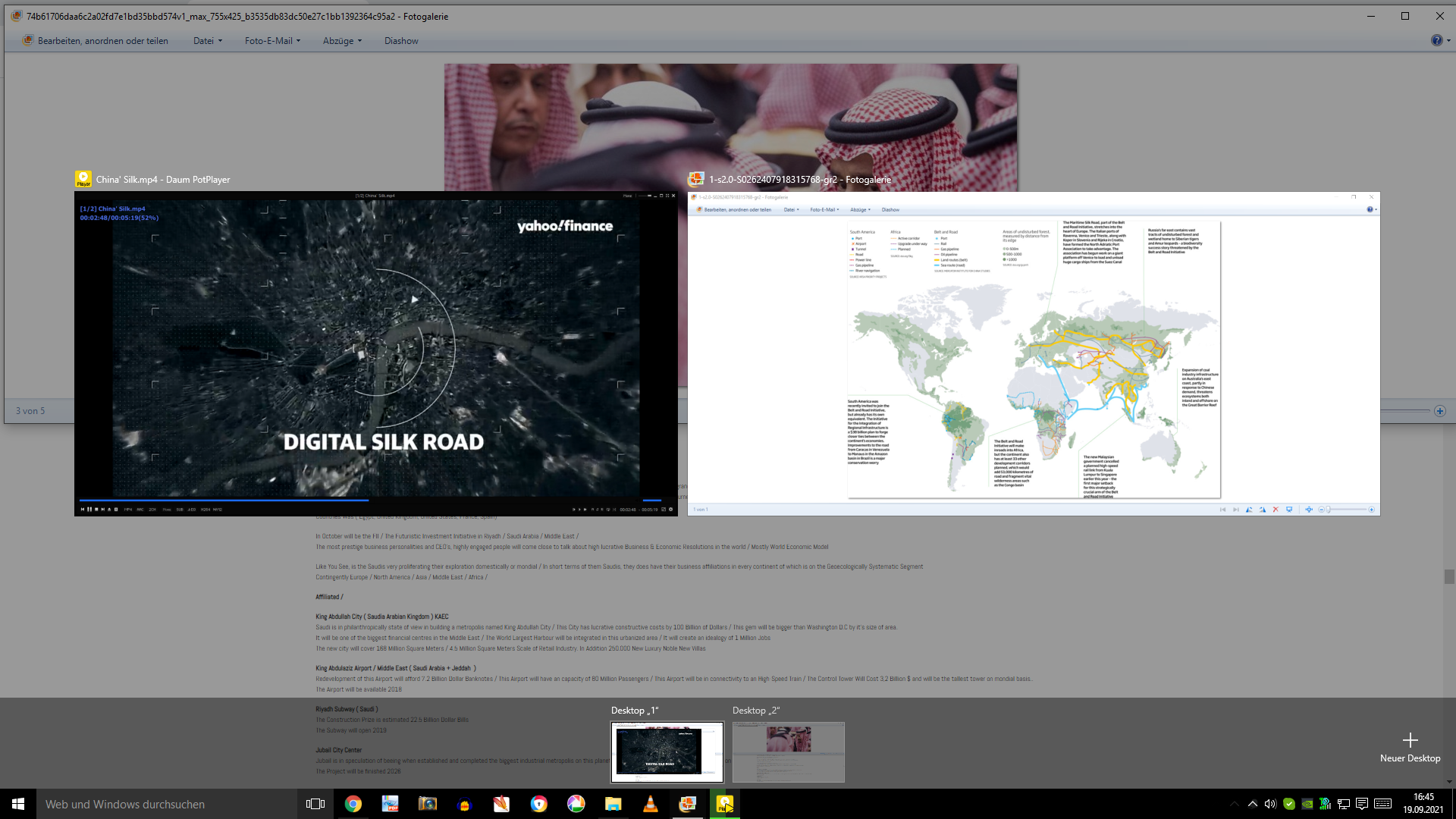Switch to Desktop 1 thumbnail
Screen dimensions: 1456x819
(x=667, y=752)
